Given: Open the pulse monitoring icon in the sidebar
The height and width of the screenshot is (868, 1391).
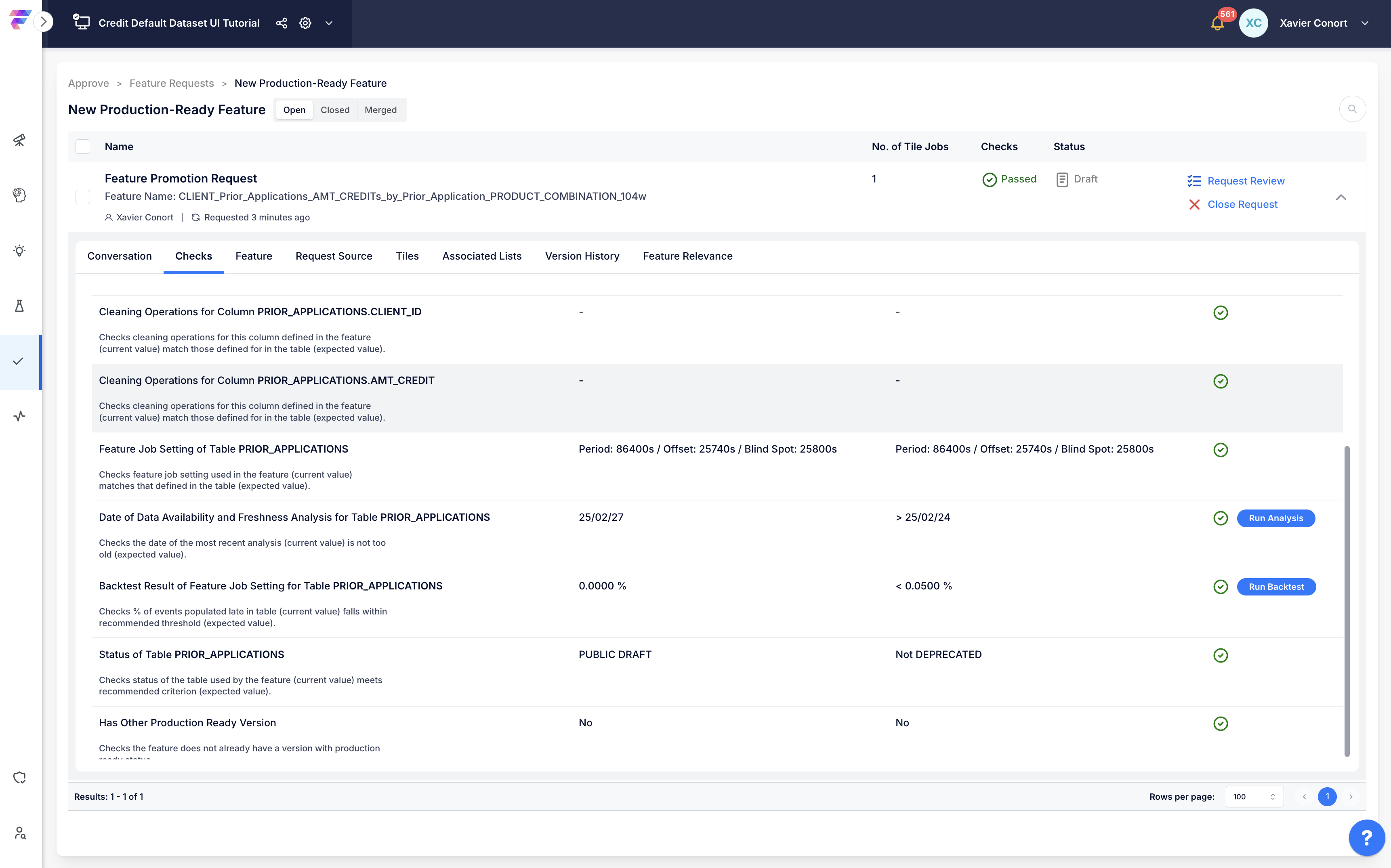Looking at the screenshot, I should [19, 416].
